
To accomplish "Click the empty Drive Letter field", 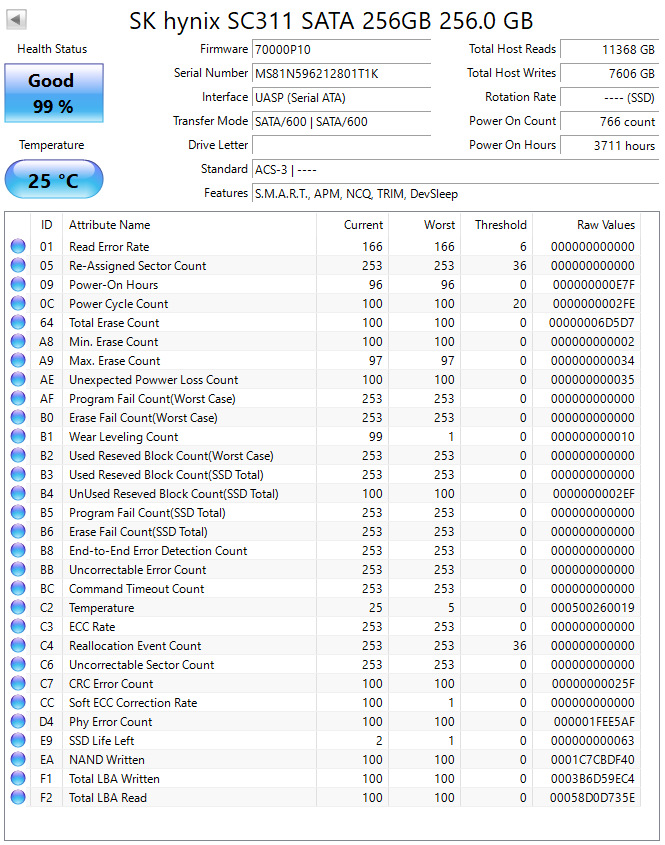I will tap(342, 146).
